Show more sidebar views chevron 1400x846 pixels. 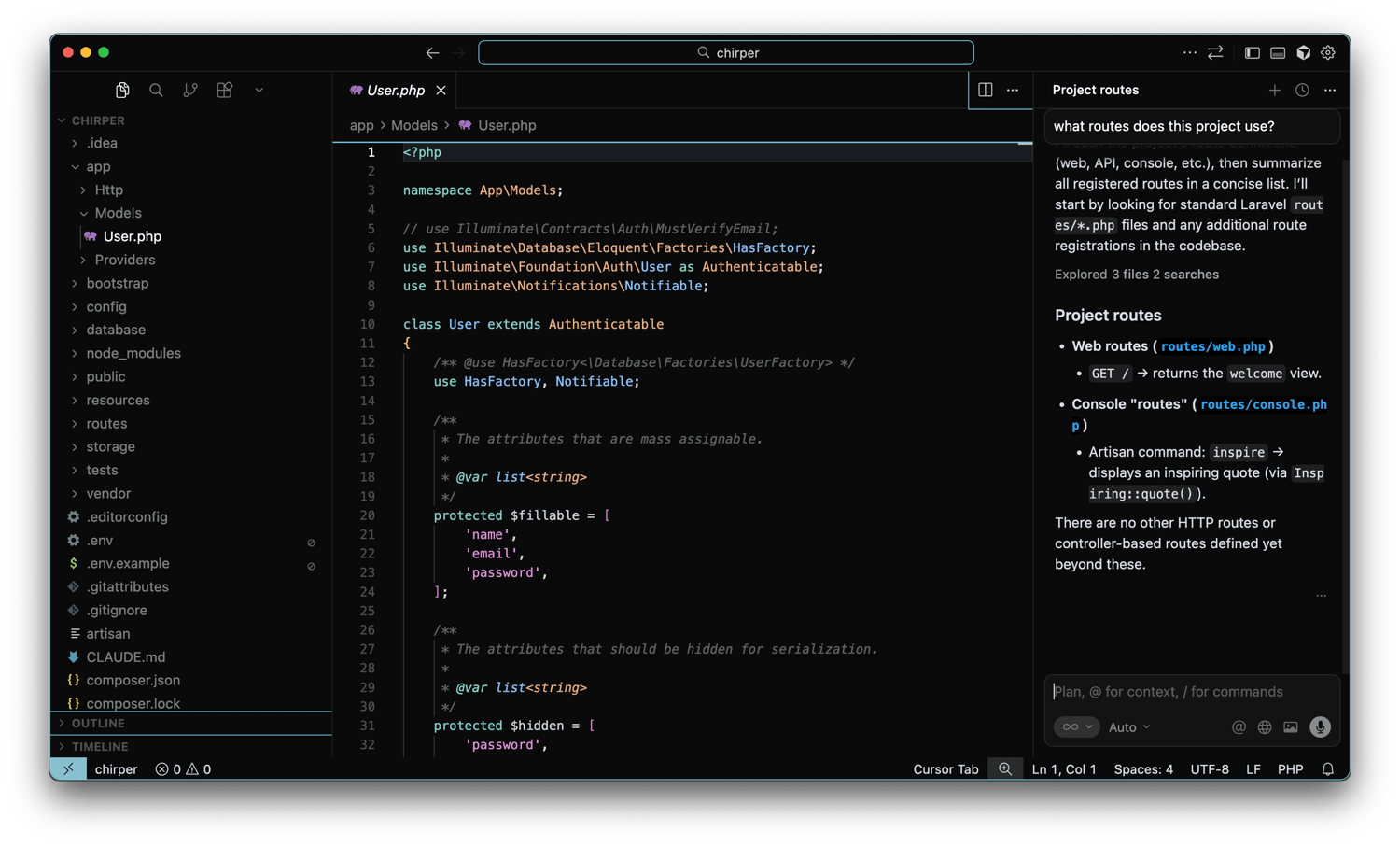point(259,91)
